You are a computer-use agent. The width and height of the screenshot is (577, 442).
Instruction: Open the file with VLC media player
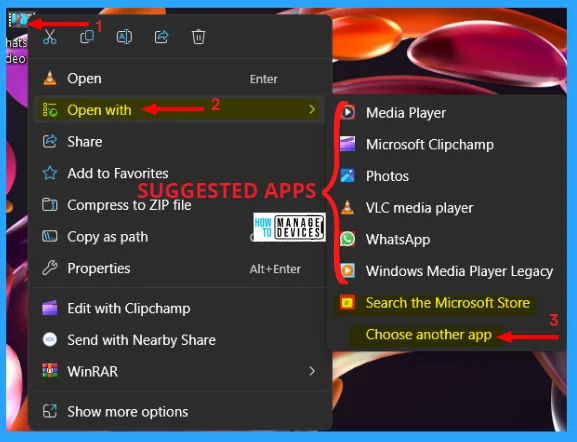click(447, 208)
